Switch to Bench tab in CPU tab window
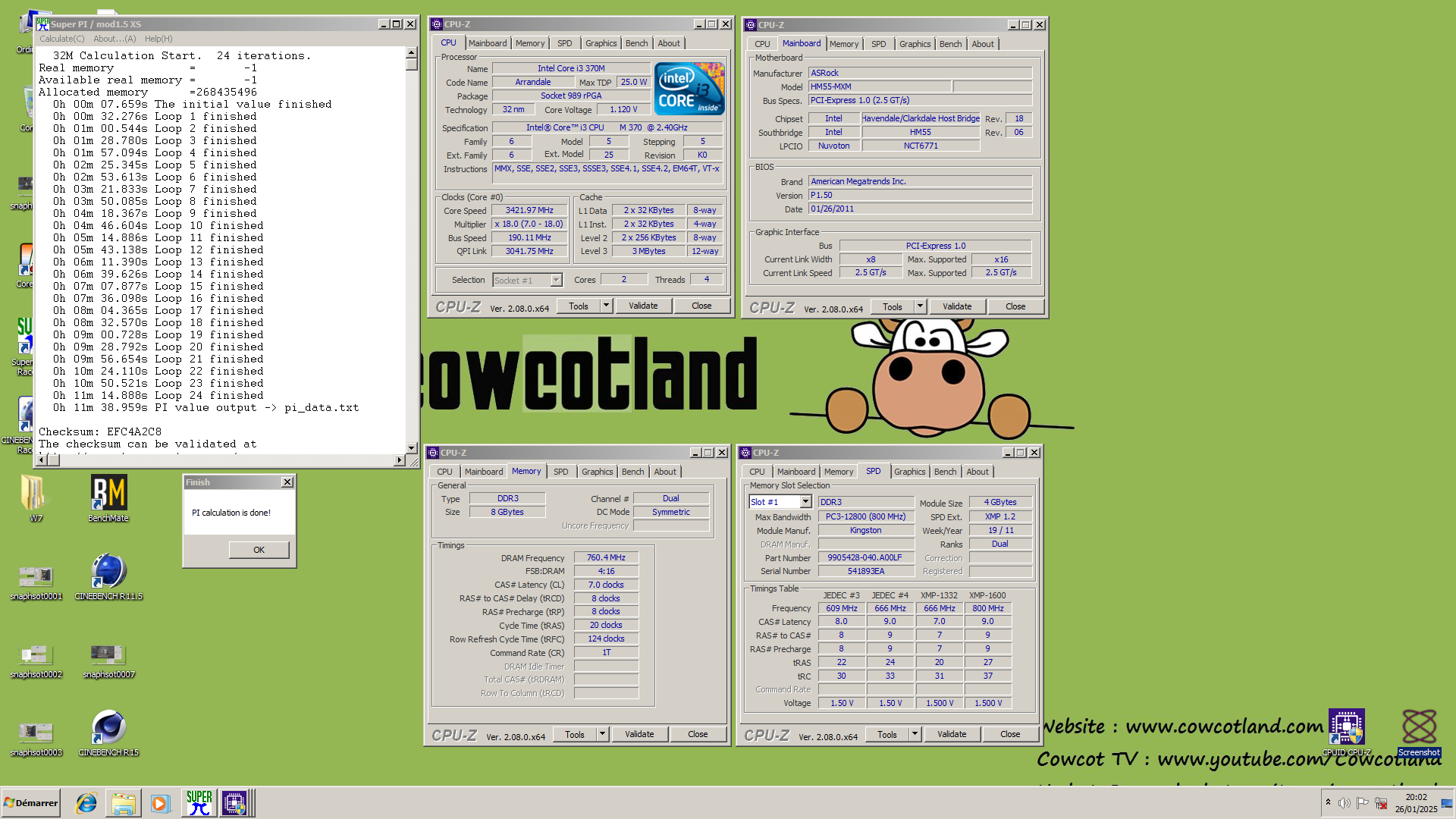The width and height of the screenshot is (1456, 819). tap(636, 43)
